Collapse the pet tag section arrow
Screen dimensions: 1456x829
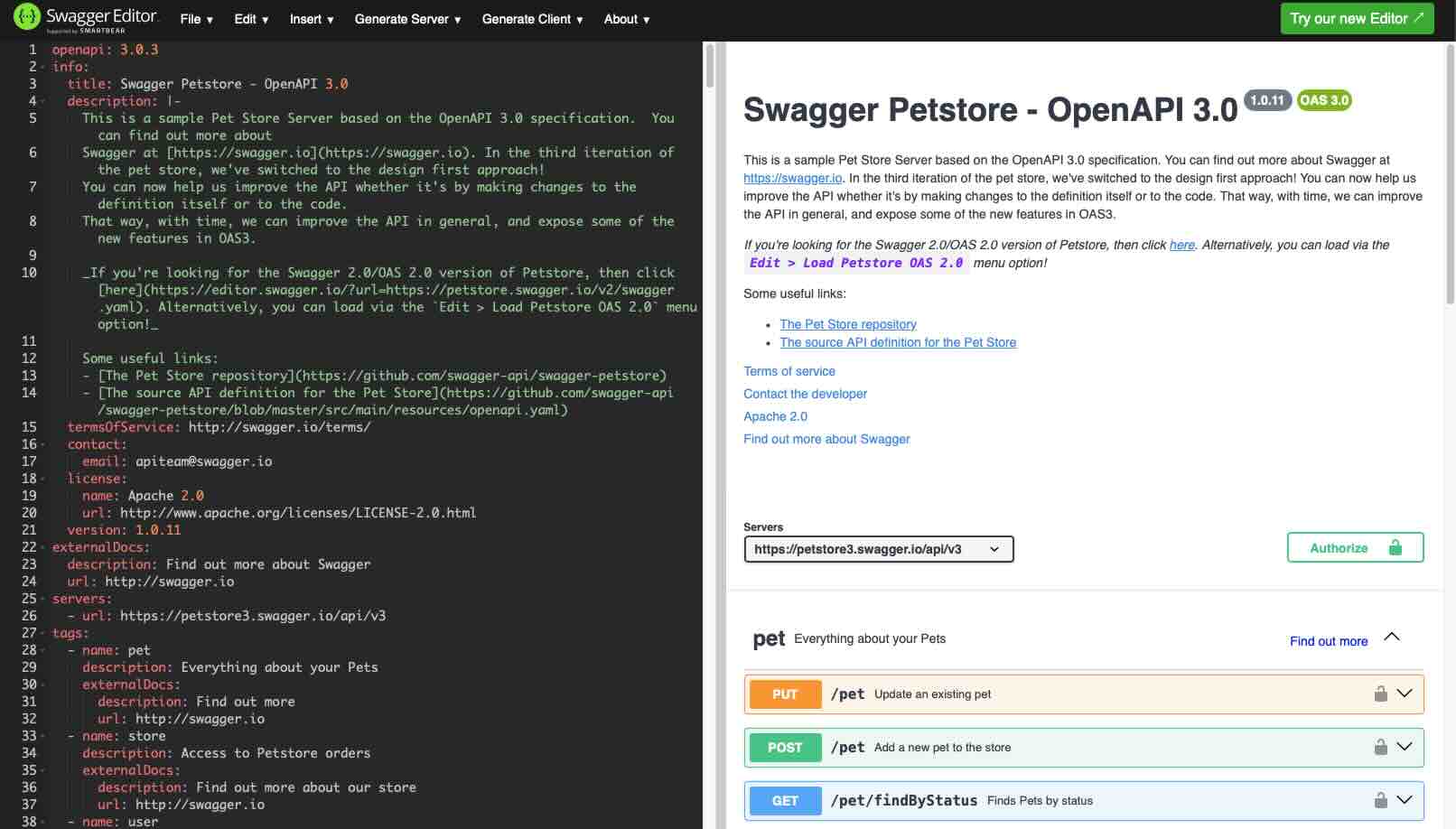[1392, 638]
